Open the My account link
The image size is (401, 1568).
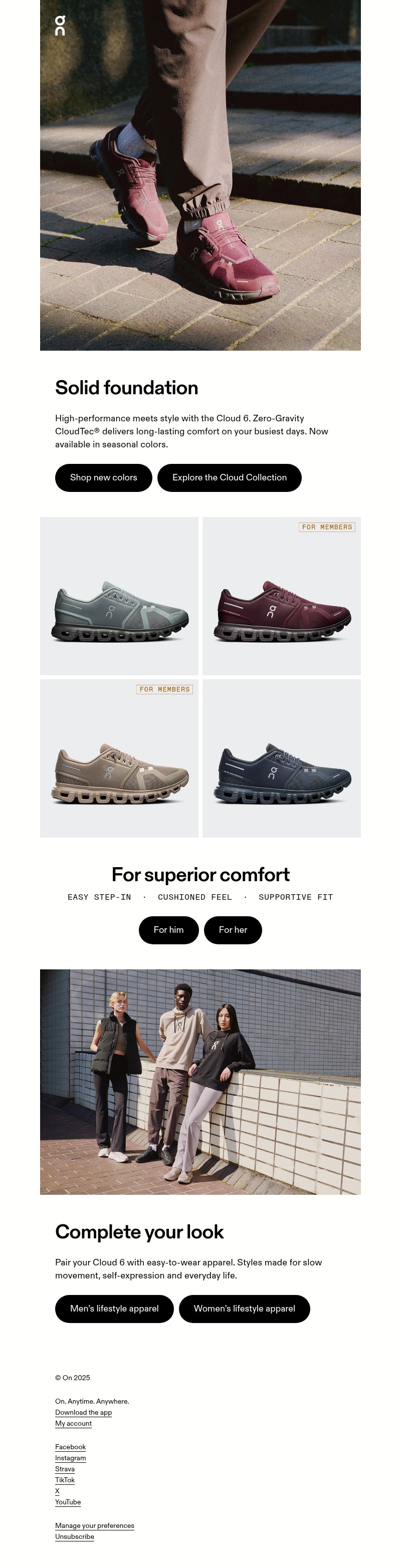point(74,1423)
